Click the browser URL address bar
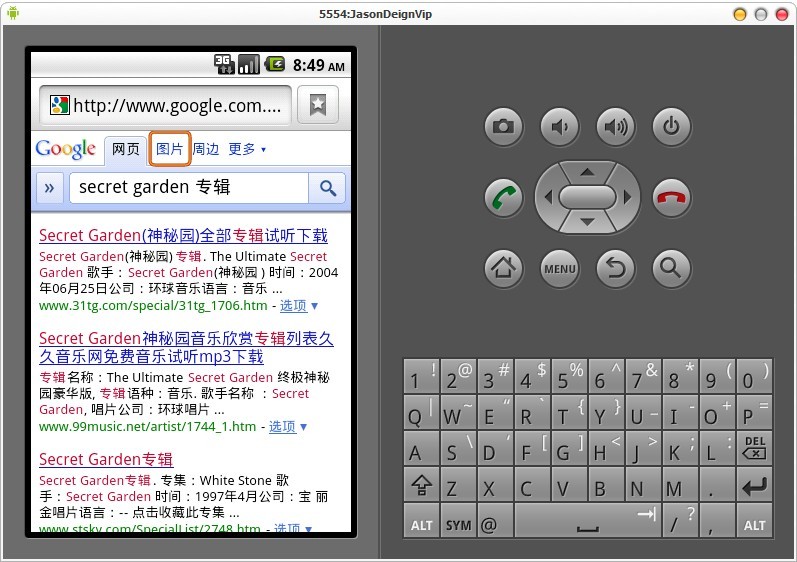Screen dimensions: 797x562 (x=166, y=105)
